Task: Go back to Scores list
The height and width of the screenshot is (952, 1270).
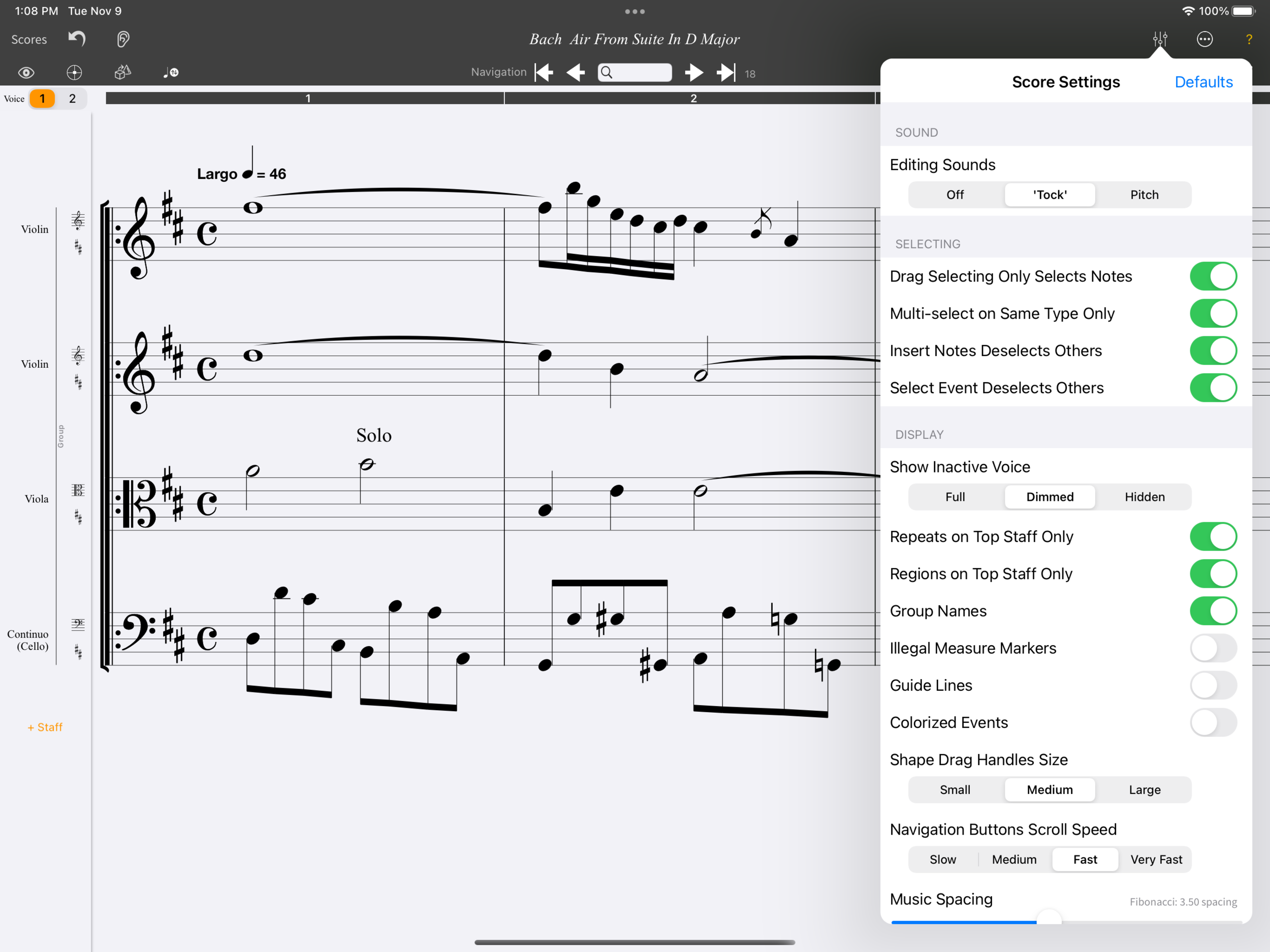Action: coord(29,40)
